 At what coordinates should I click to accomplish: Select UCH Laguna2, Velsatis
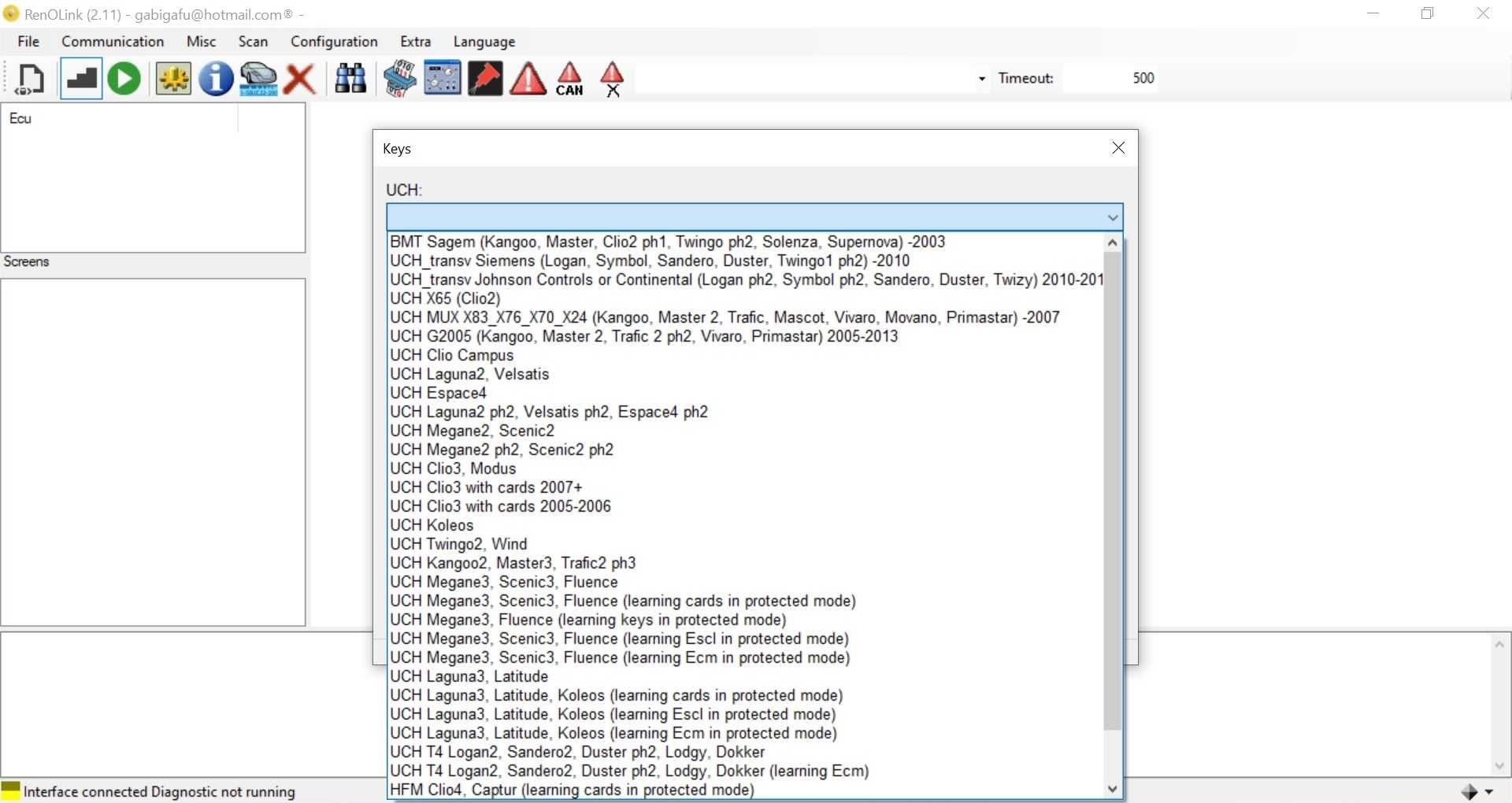(x=746, y=374)
